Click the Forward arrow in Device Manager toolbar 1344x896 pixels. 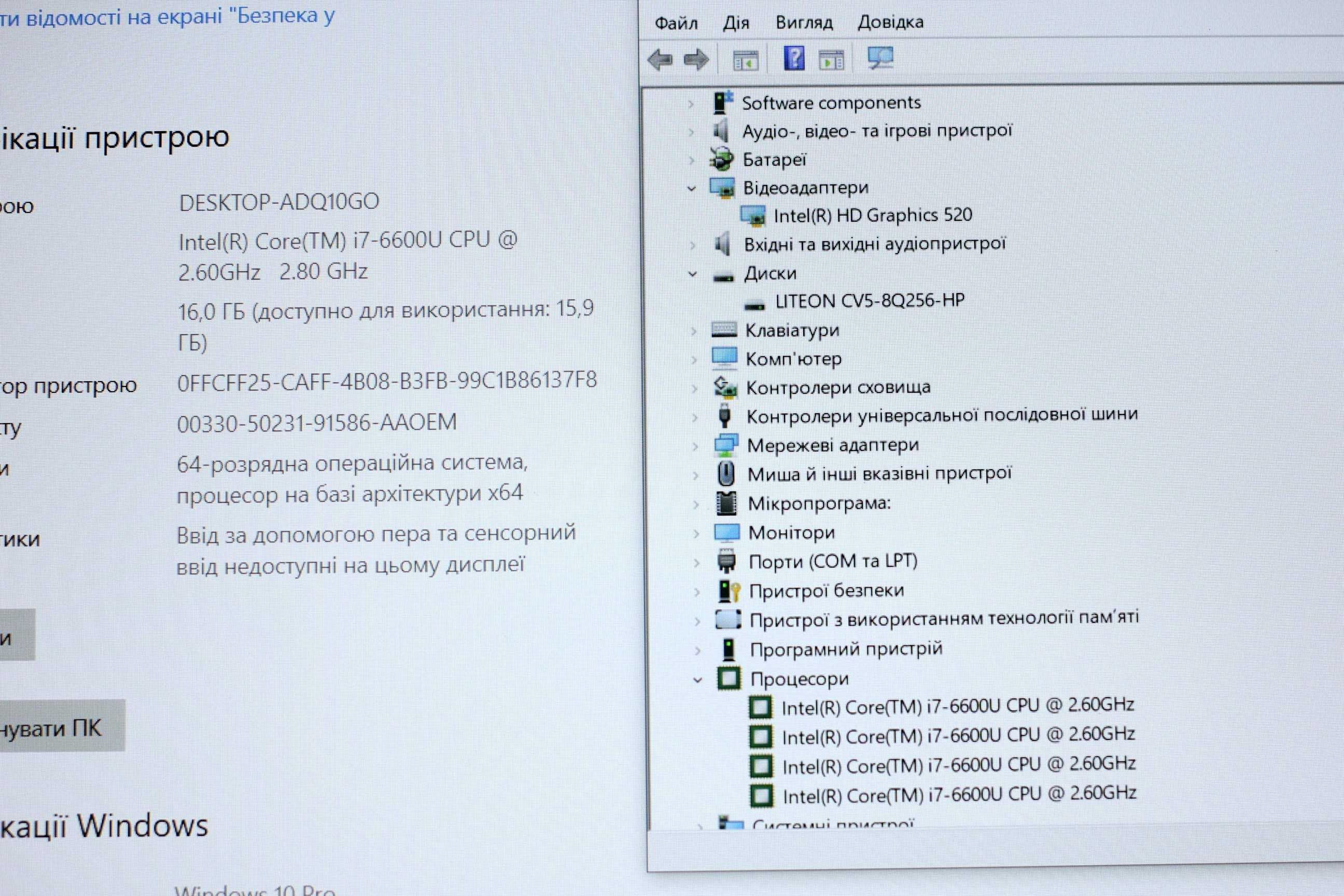click(x=696, y=60)
